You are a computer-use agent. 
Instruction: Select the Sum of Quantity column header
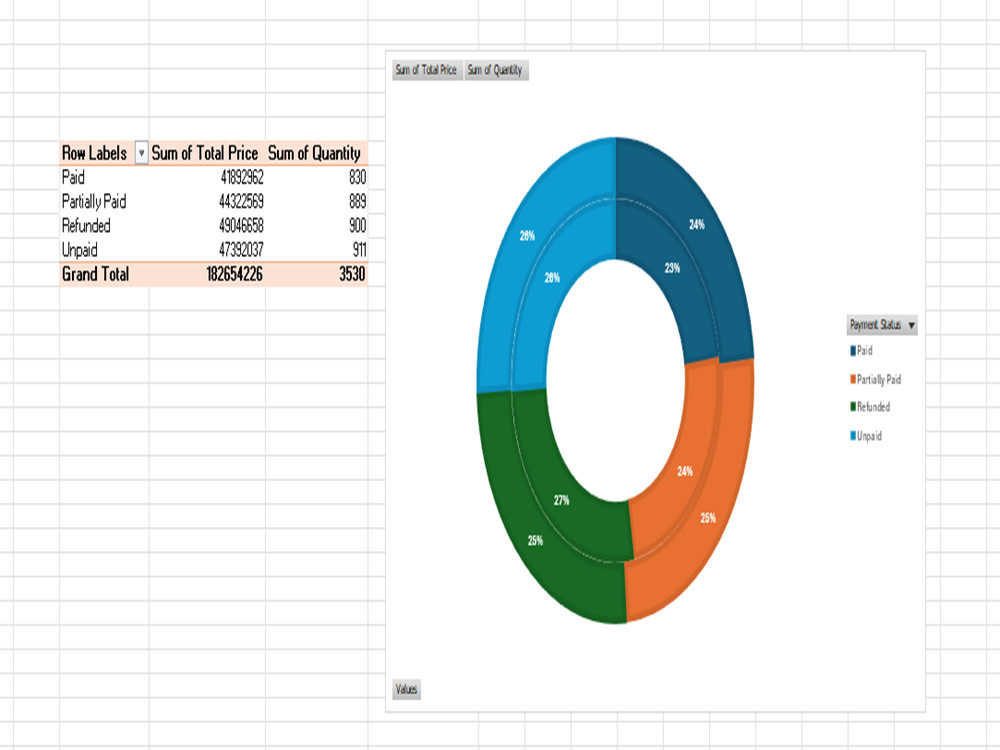pos(317,153)
